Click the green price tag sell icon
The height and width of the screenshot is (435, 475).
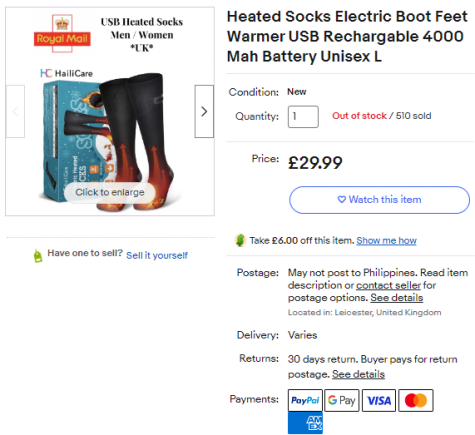point(38,256)
